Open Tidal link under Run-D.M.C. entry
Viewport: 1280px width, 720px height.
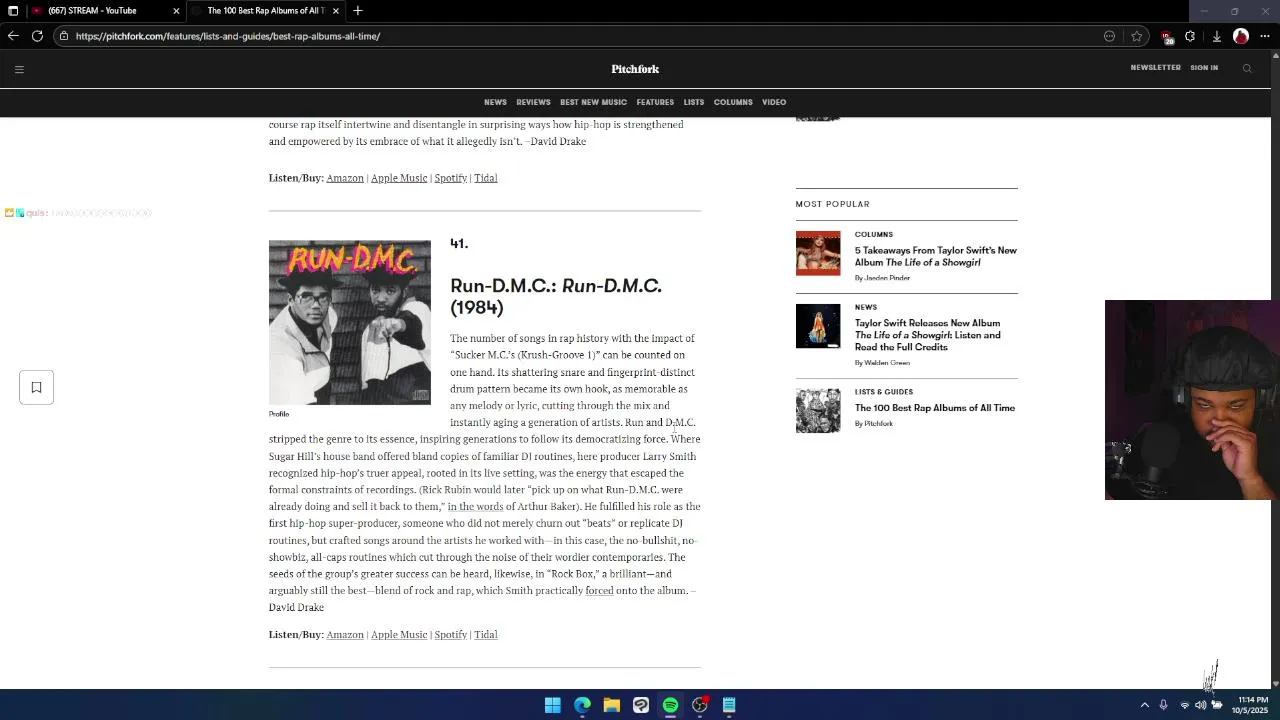tap(485, 635)
